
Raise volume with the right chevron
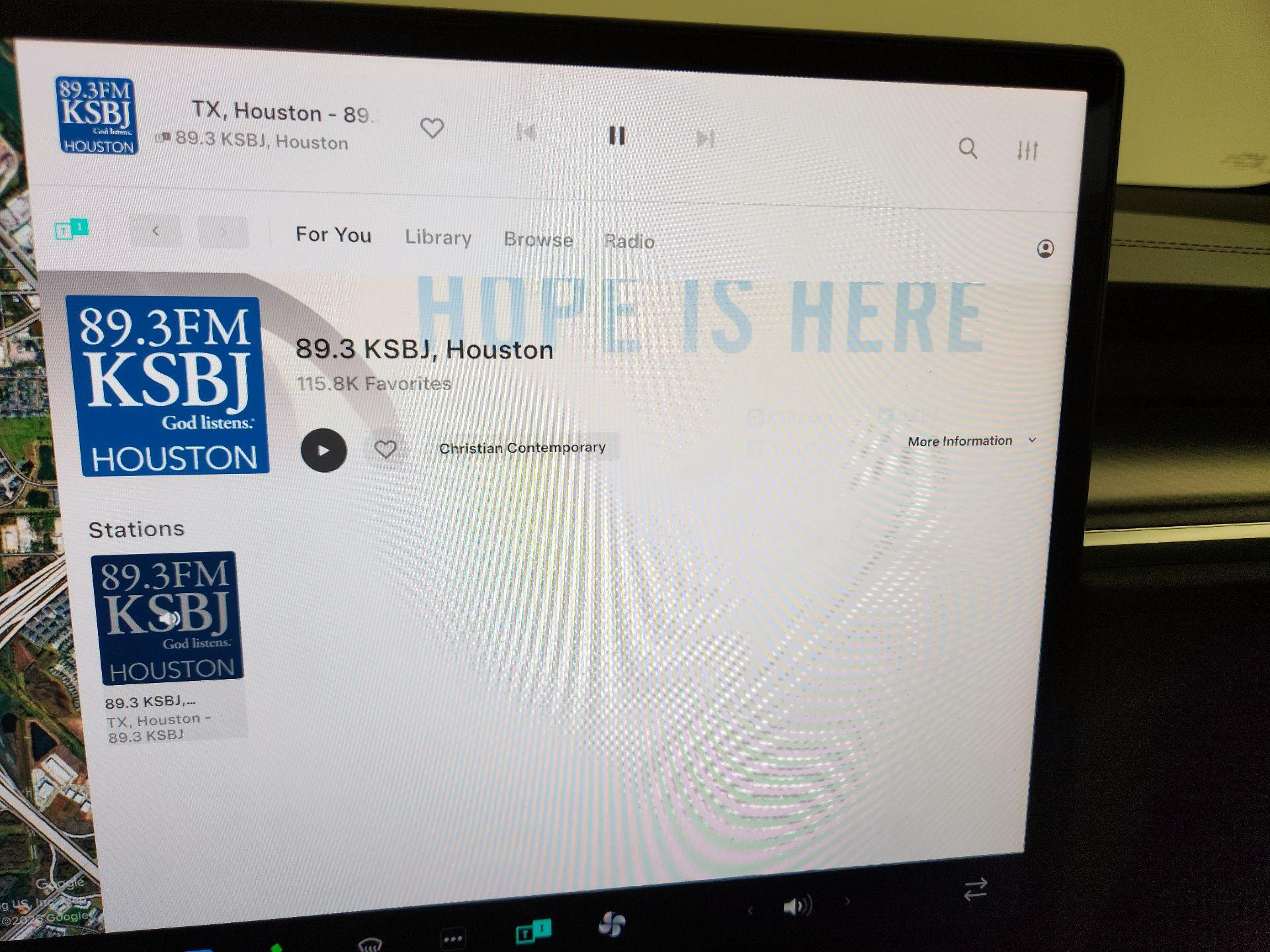coord(847,901)
